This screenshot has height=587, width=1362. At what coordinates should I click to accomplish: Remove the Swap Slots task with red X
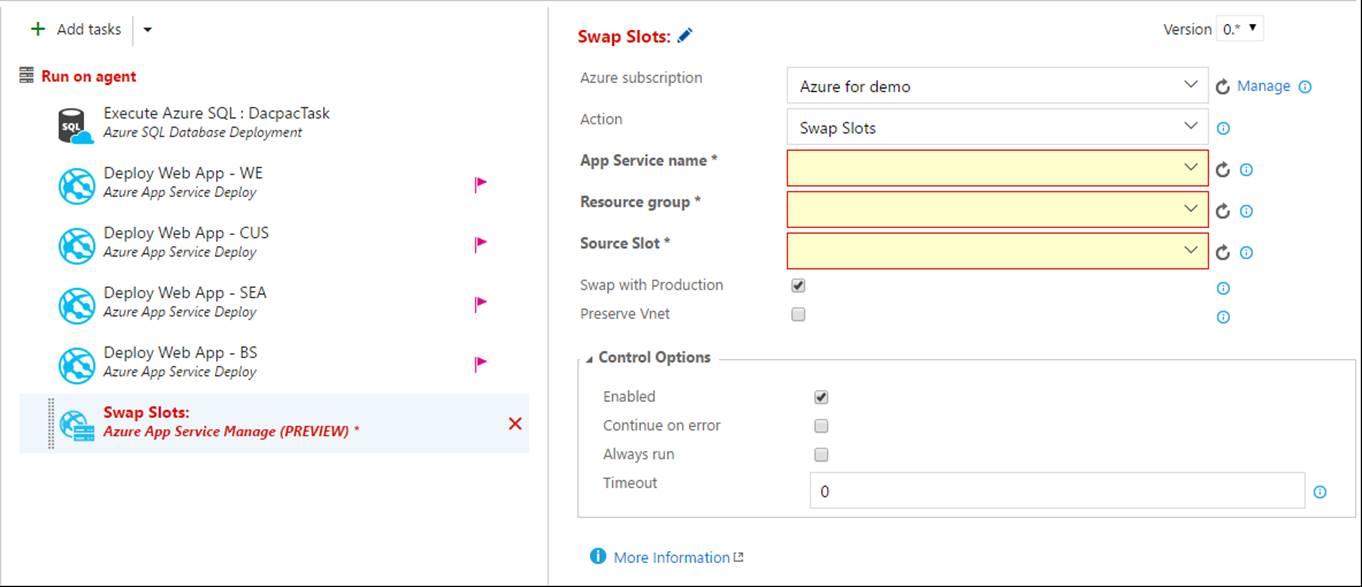(x=515, y=424)
